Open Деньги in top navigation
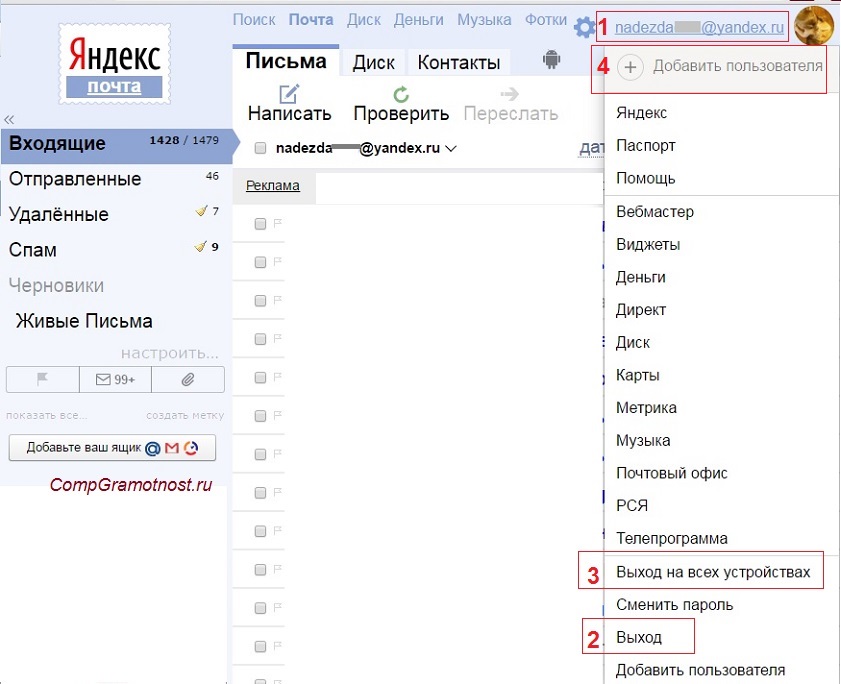841x684 pixels. click(x=418, y=20)
